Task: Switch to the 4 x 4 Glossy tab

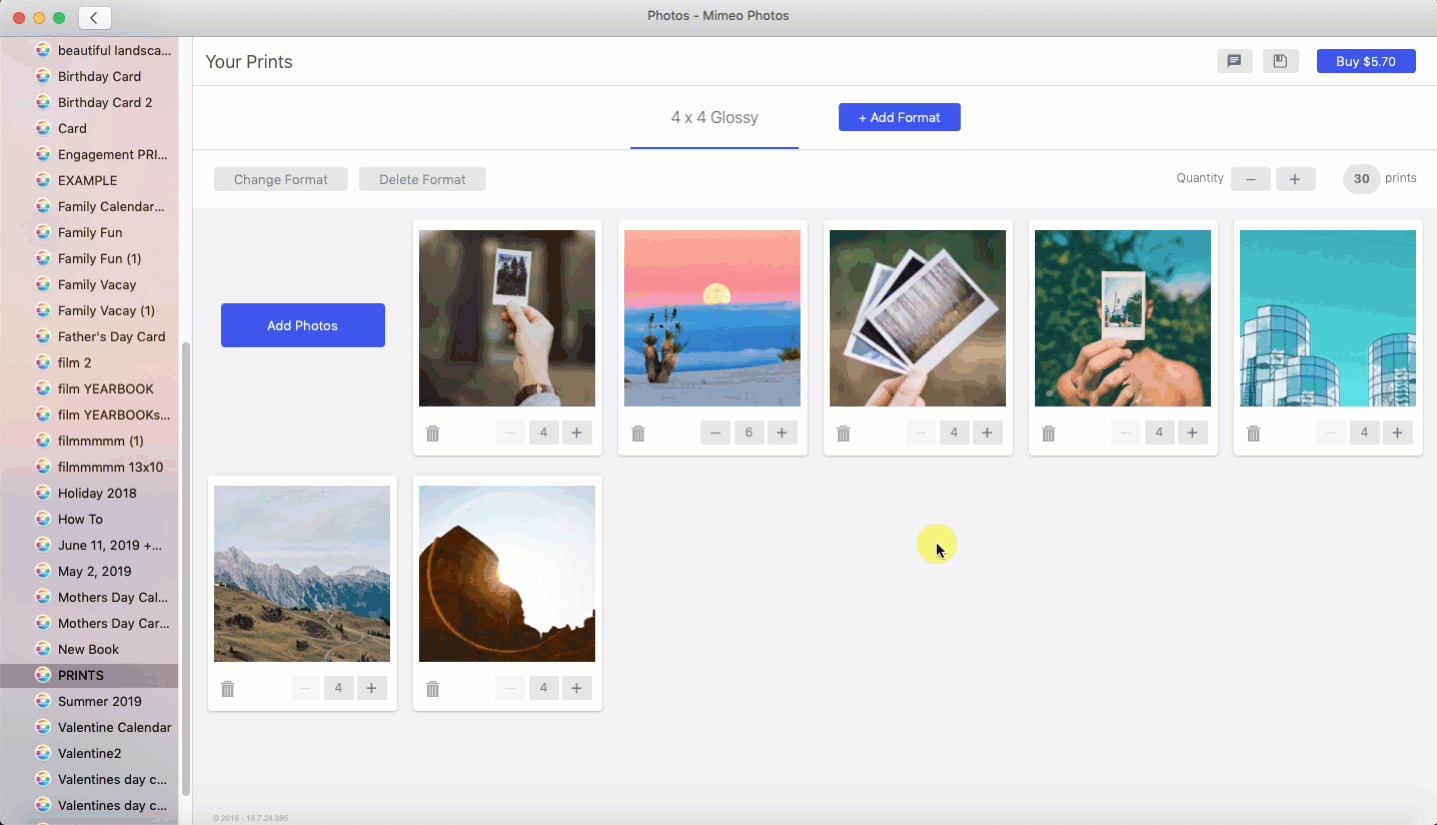Action: (713, 117)
